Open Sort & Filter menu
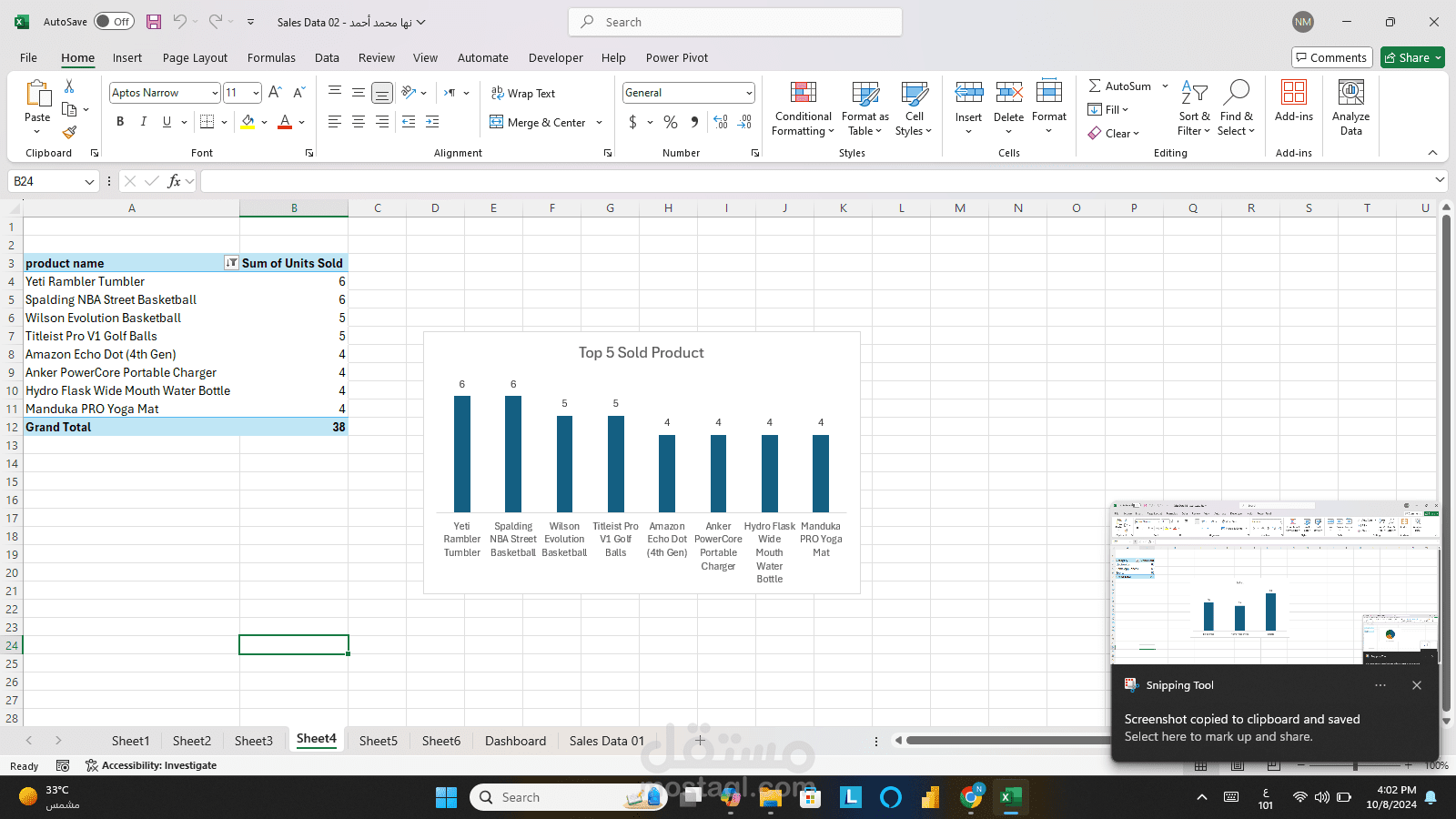This screenshot has width=1456, height=819. click(x=1194, y=109)
